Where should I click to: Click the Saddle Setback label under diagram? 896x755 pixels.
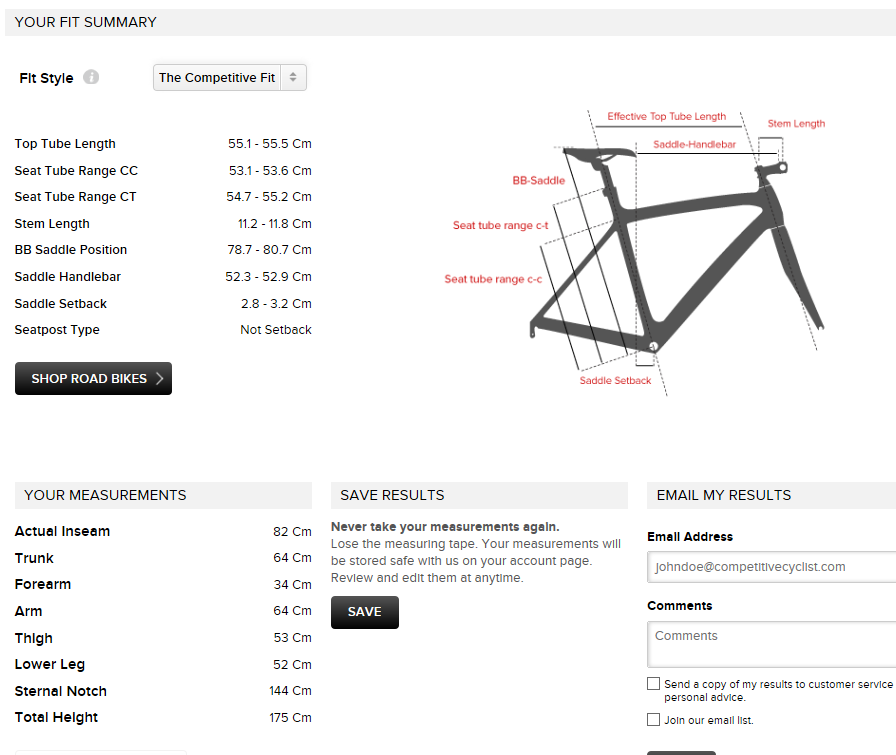point(615,381)
